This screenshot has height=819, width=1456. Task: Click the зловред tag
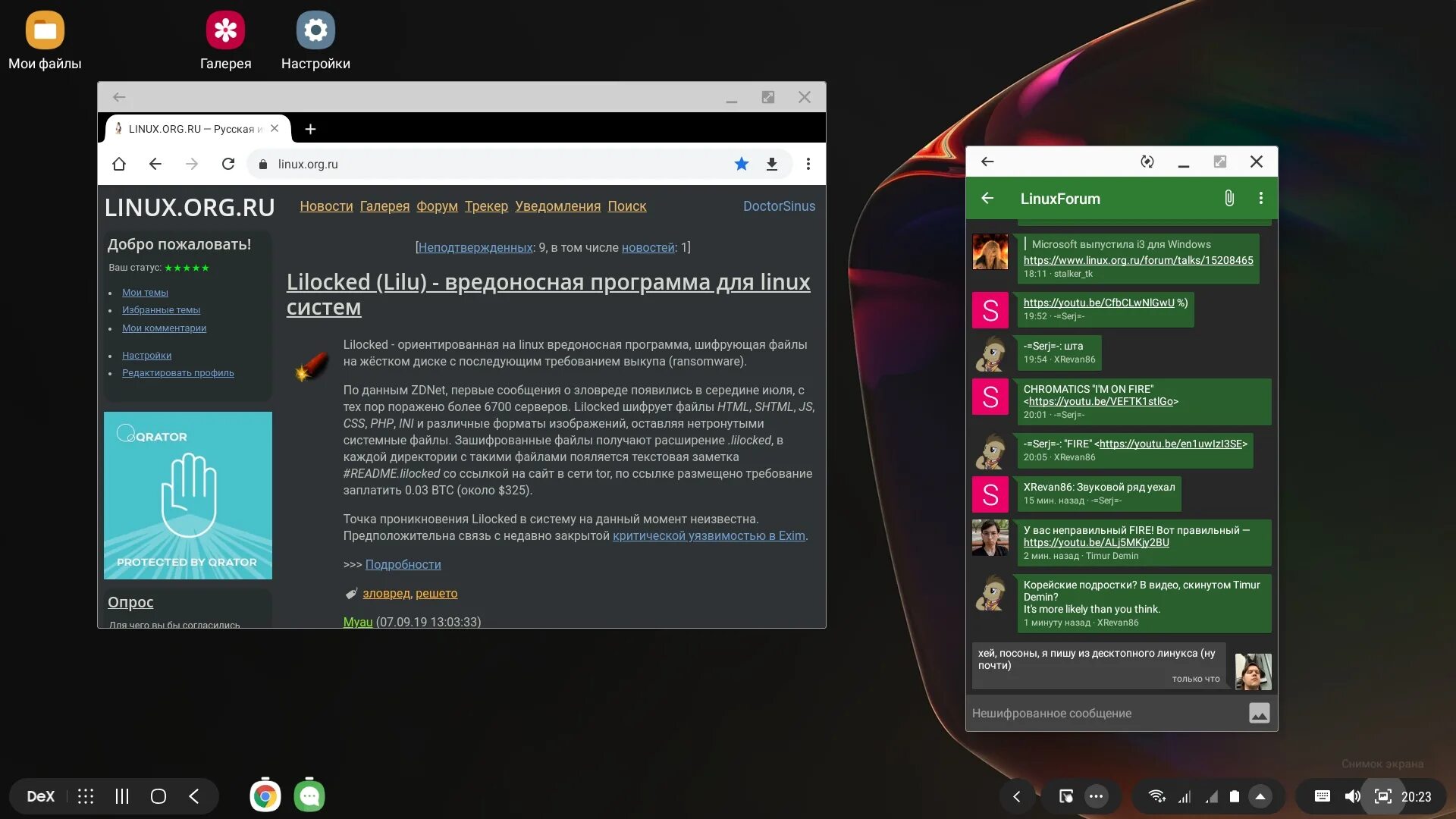point(386,594)
